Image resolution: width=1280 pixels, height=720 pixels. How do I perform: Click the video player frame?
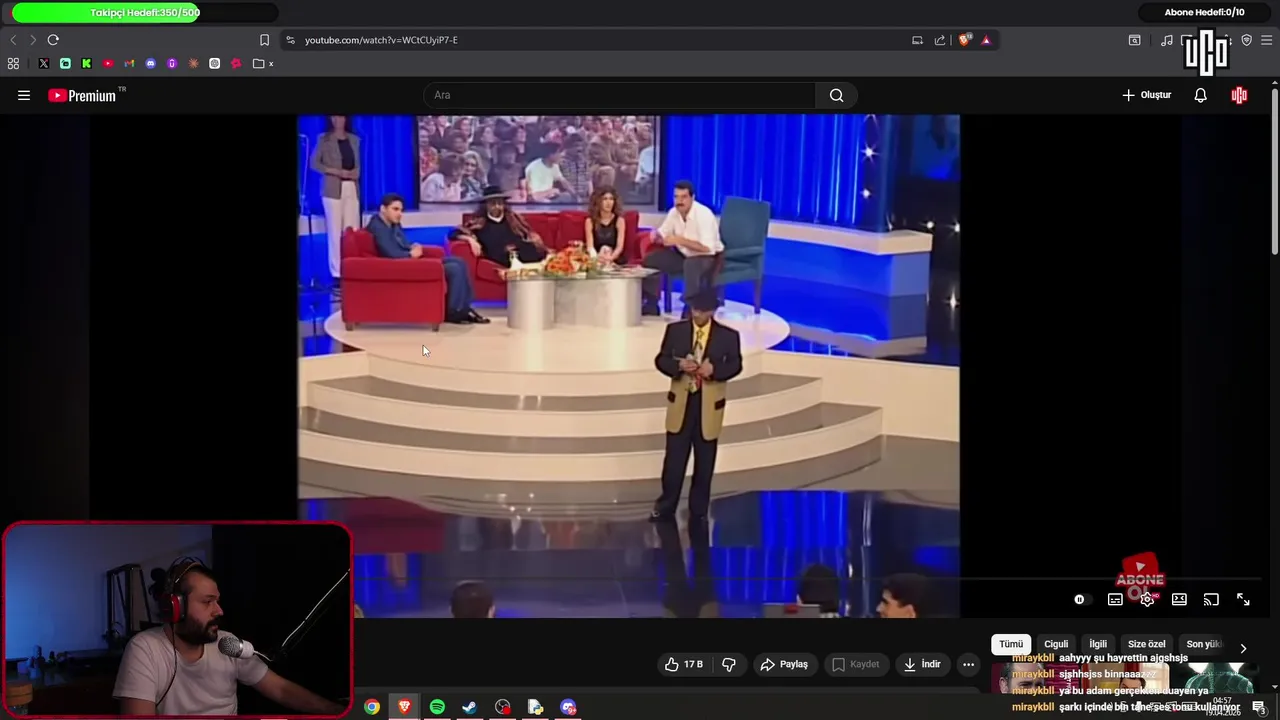[628, 366]
